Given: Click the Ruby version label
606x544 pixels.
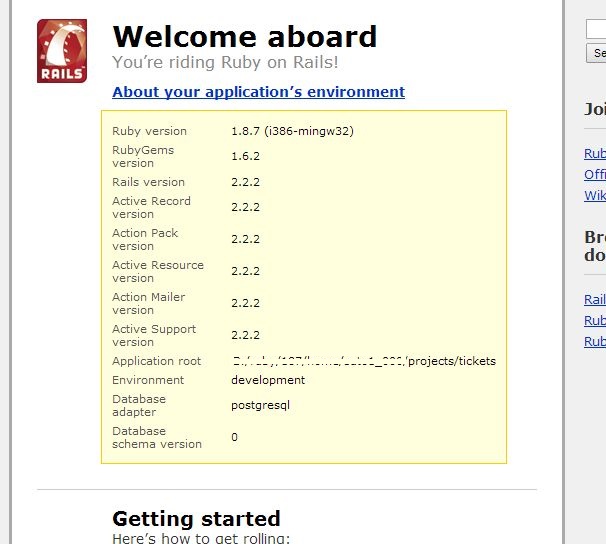Looking at the screenshot, I should (x=149, y=131).
